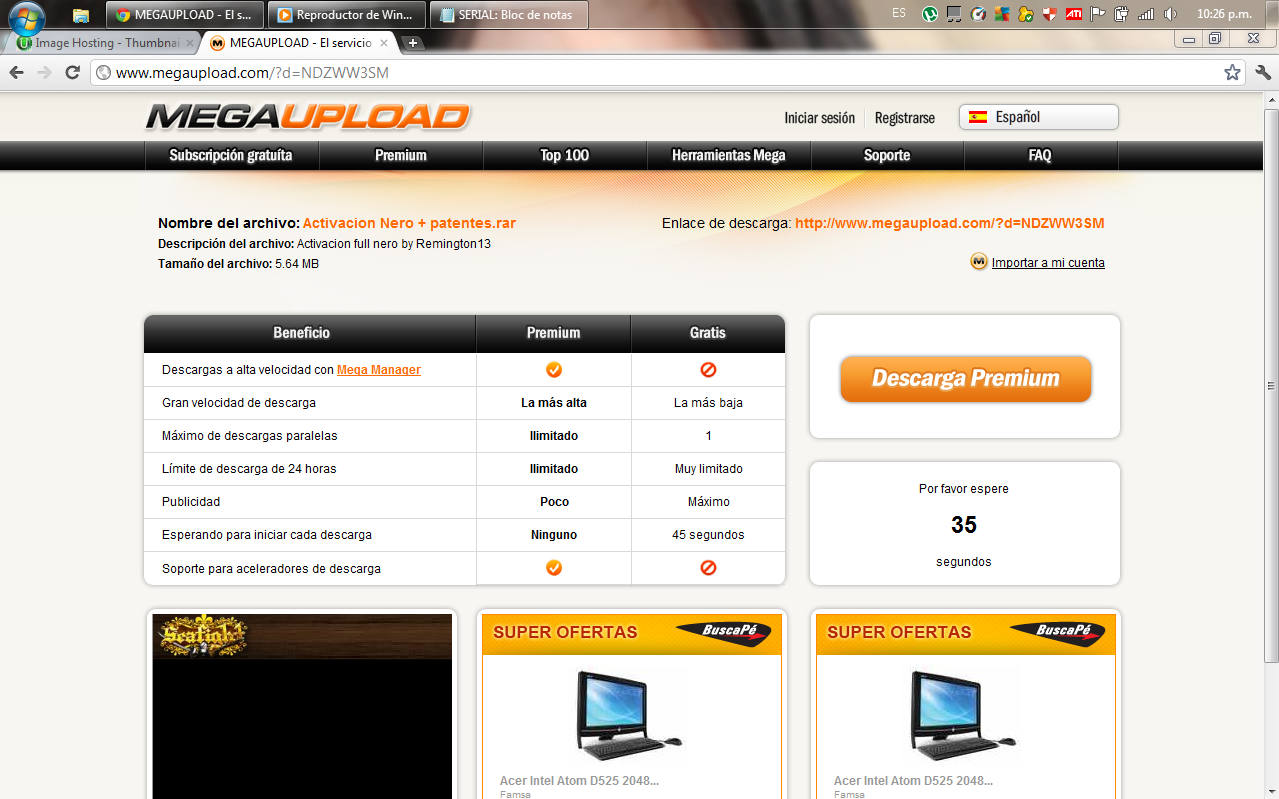Click the Mega Manager link
Image resolution: width=1279 pixels, height=799 pixels.
point(379,370)
